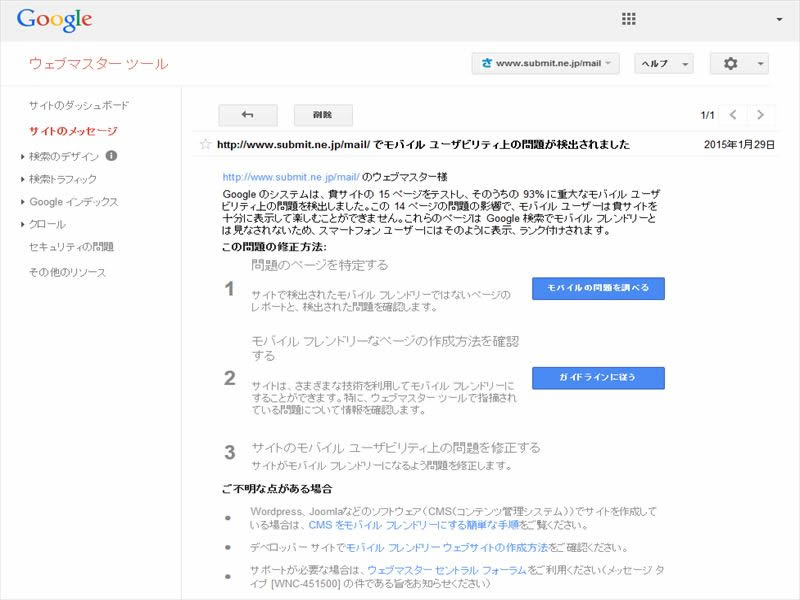Click the settings gear icon
800x600 pixels.
730,64
